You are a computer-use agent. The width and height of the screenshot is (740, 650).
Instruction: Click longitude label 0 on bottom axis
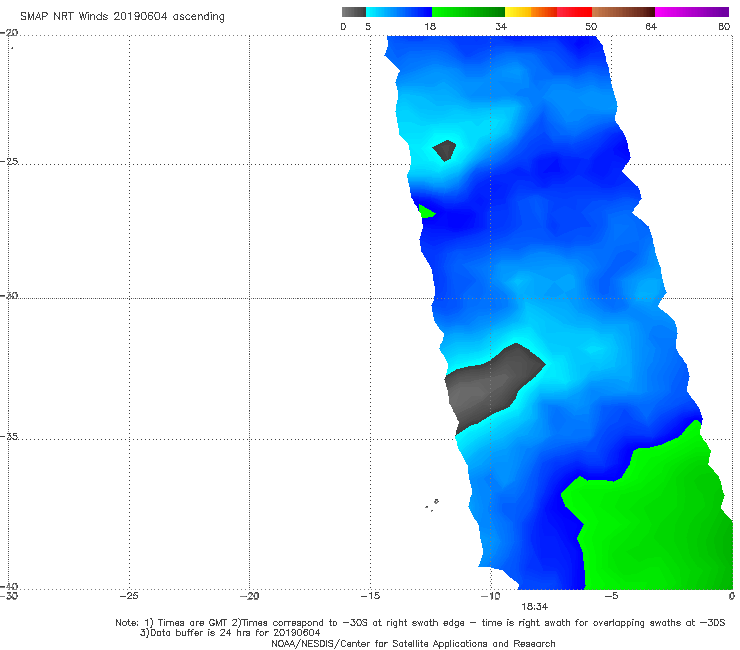[x=732, y=596]
